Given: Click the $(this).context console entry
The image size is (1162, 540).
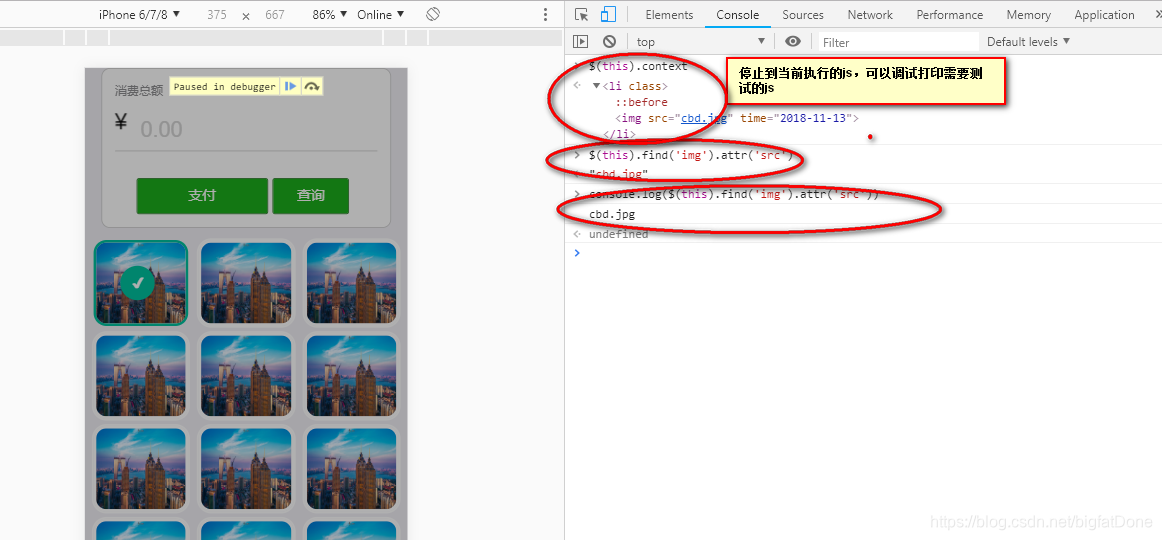Looking at the screenshot, I should (638, 67).
